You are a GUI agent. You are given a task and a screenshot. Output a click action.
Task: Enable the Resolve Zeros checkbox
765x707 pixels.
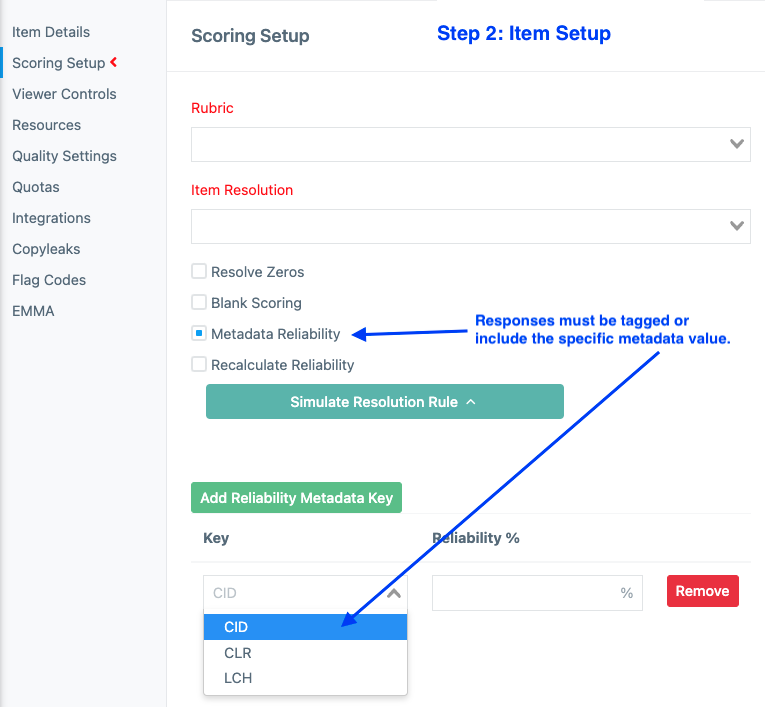(x=199, y=271)
